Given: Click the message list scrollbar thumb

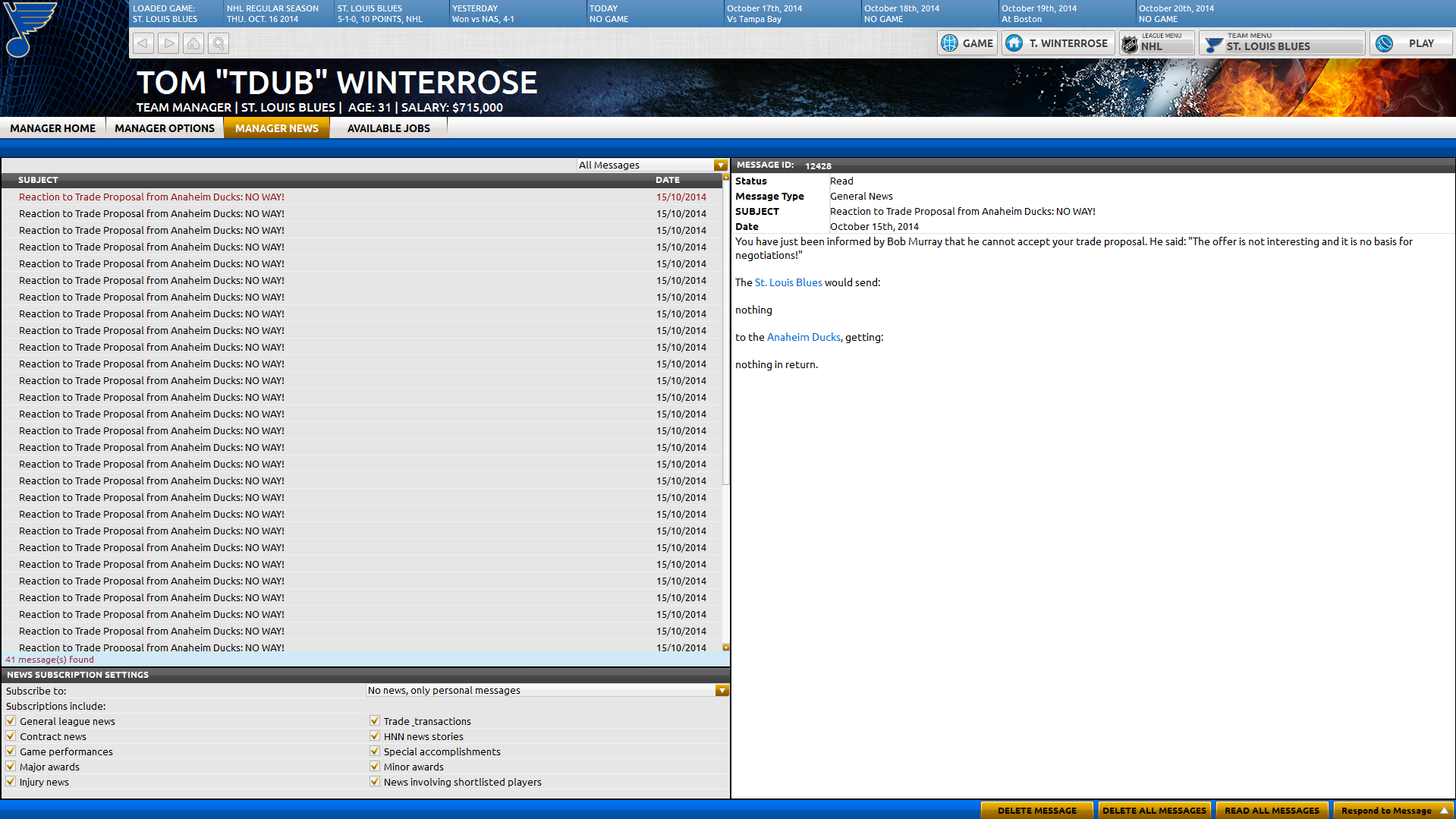Looking at the screenshot, I should click(x=726, y=332).
